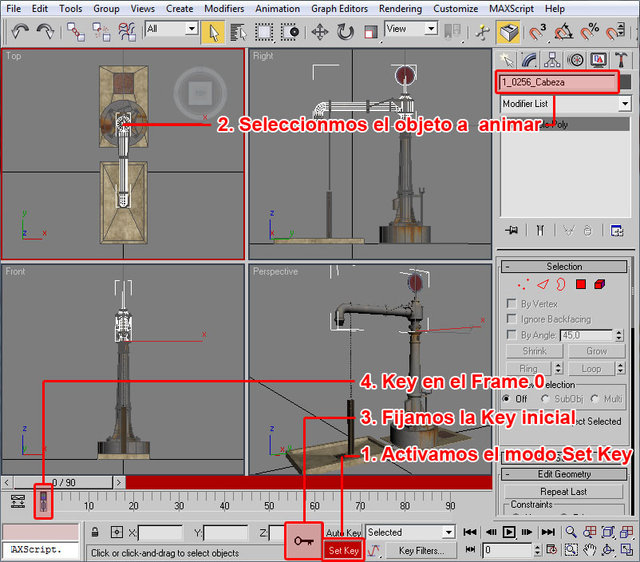Open the Utilities hammer panel tab
The width and height of the screenshot is (640, 562).
click(x=621, y=61)
